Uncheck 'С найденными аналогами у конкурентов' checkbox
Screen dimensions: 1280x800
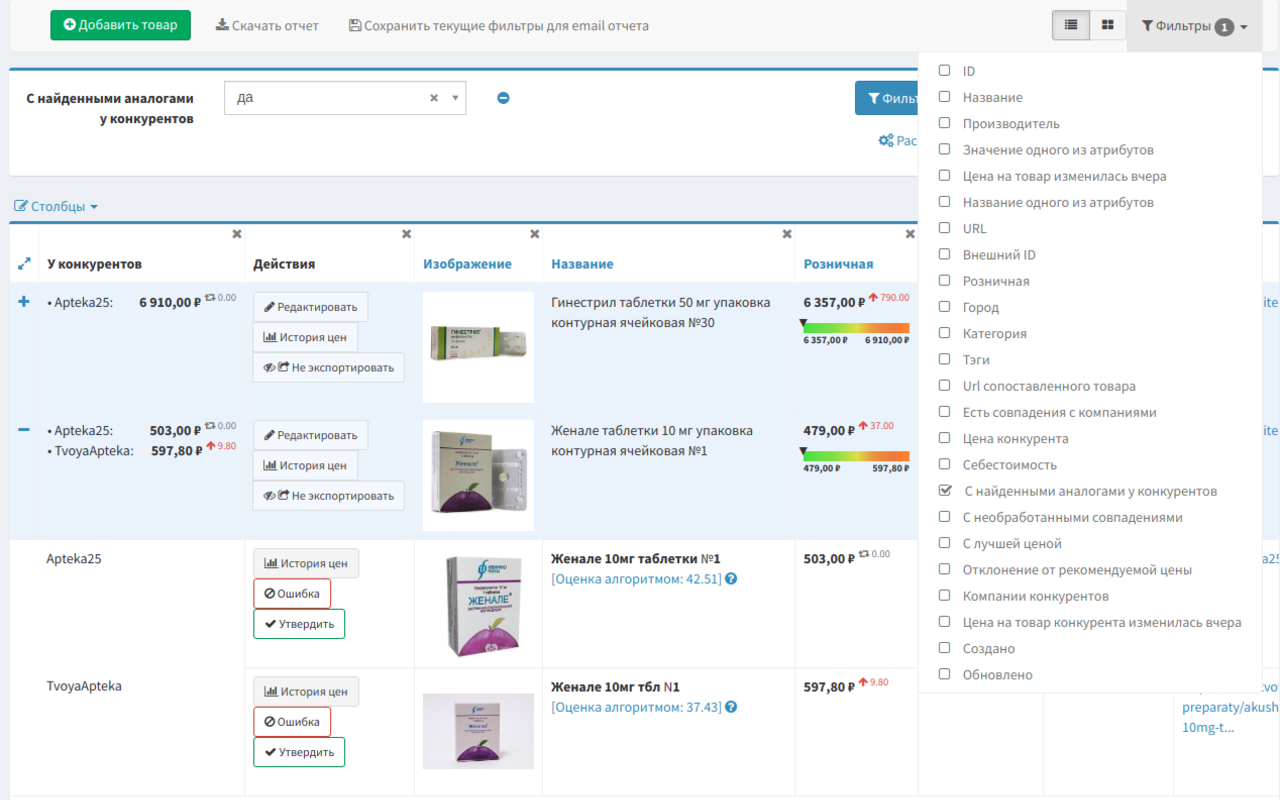click(944, 491)
